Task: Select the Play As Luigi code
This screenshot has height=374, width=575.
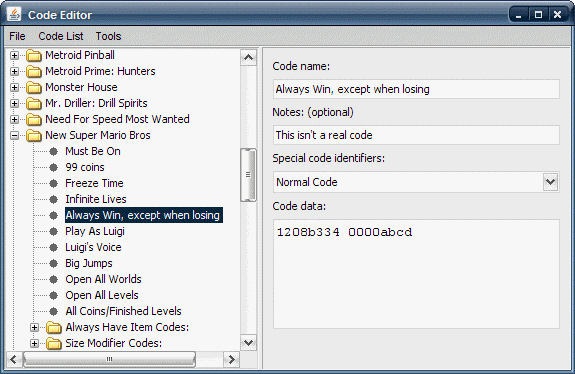Action: [95, 231]
